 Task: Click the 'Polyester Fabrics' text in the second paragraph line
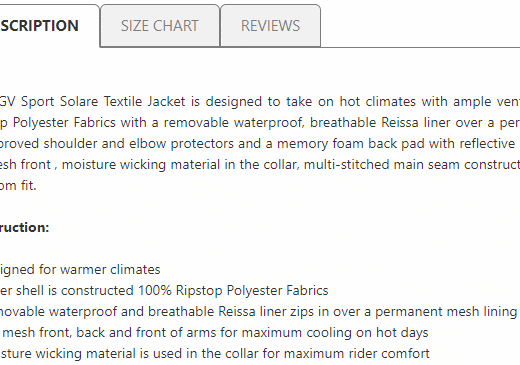pos(64,123)
